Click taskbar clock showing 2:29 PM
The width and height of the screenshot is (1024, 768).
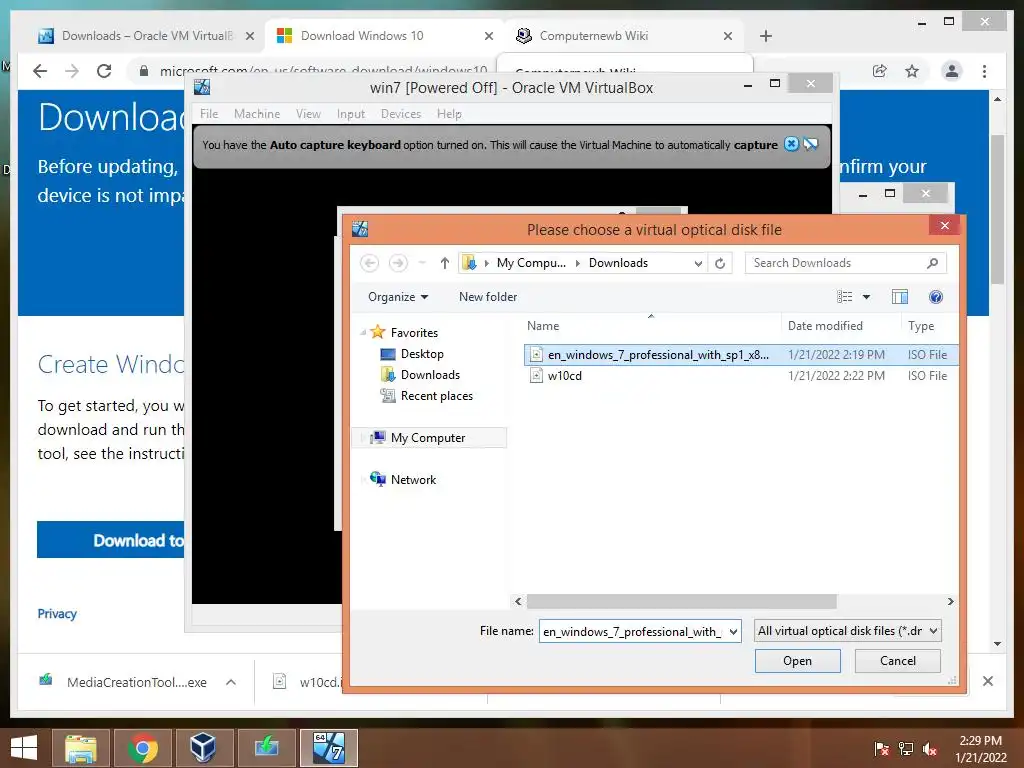[980, 749]
